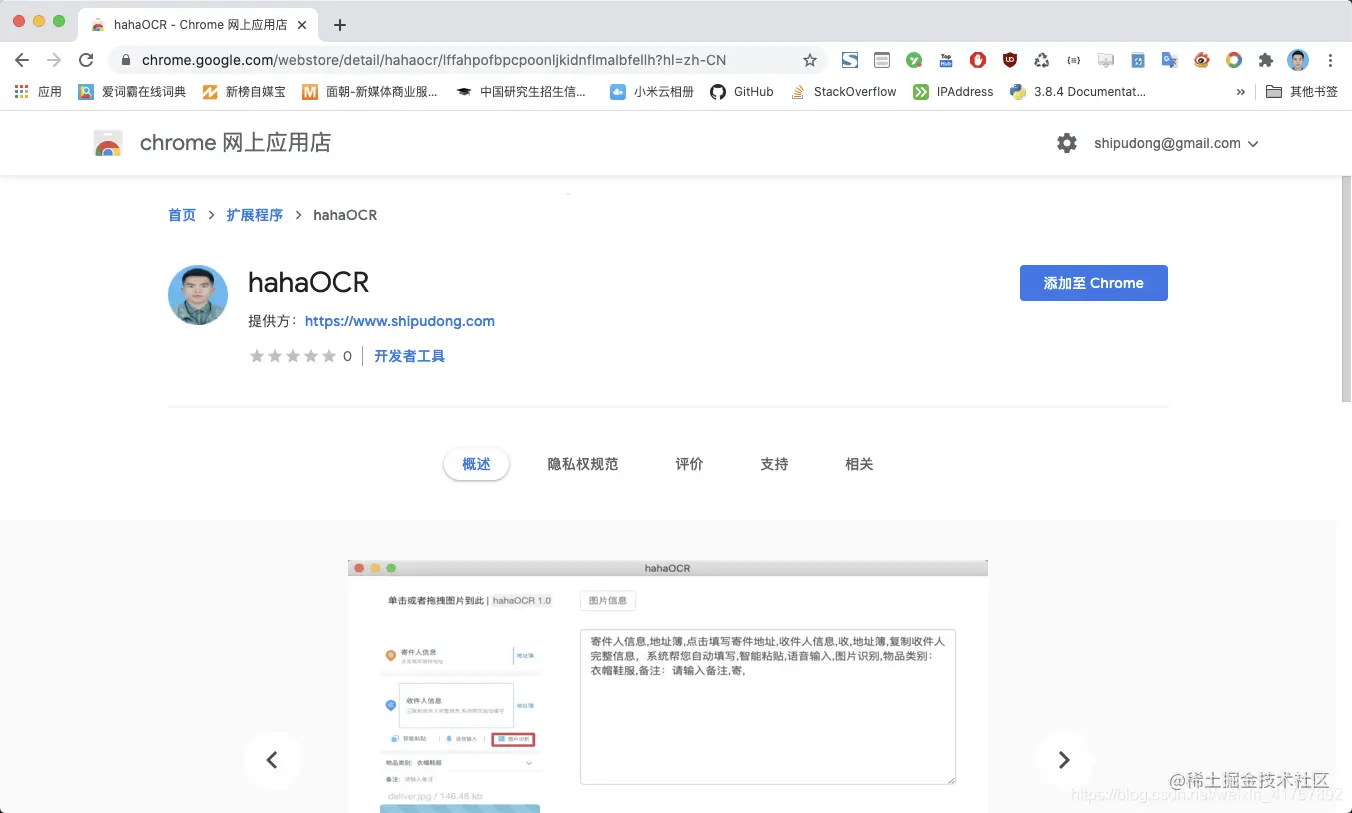
Task: Open the curly braces JSON extension
Action: pos(1074,60)
